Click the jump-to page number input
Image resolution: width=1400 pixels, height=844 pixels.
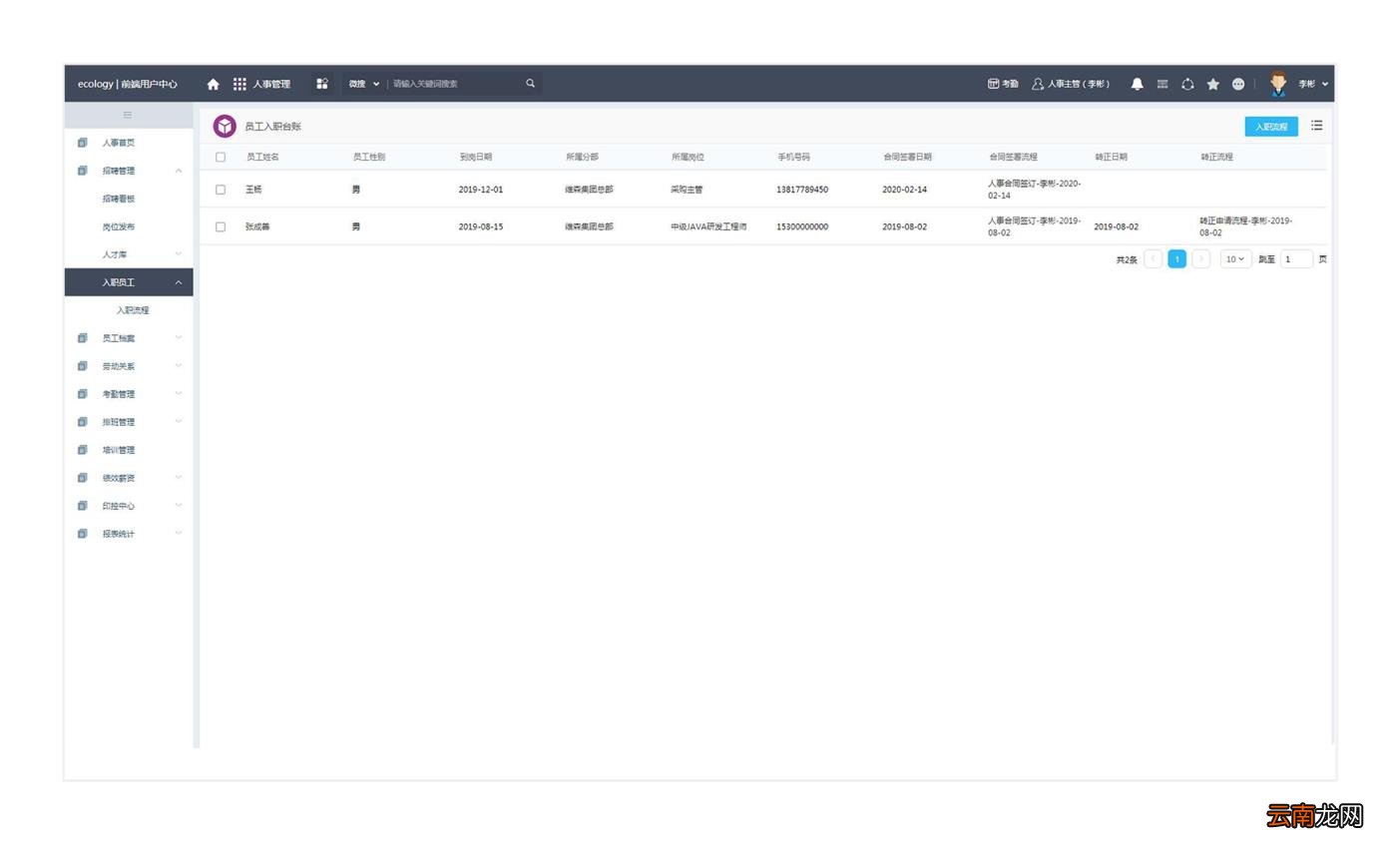1296,259
